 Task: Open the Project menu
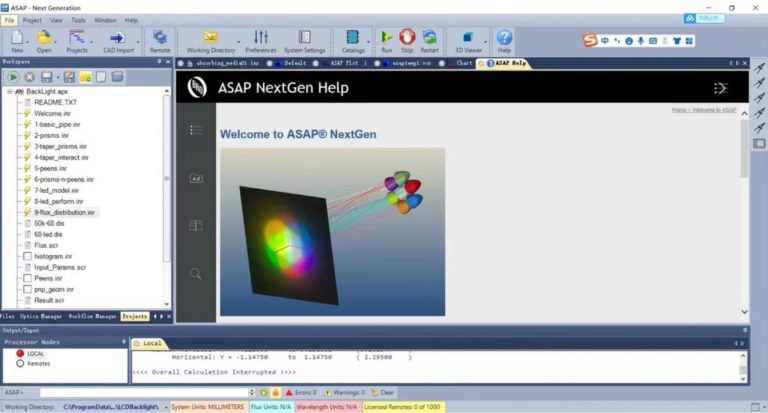point(32,20)
